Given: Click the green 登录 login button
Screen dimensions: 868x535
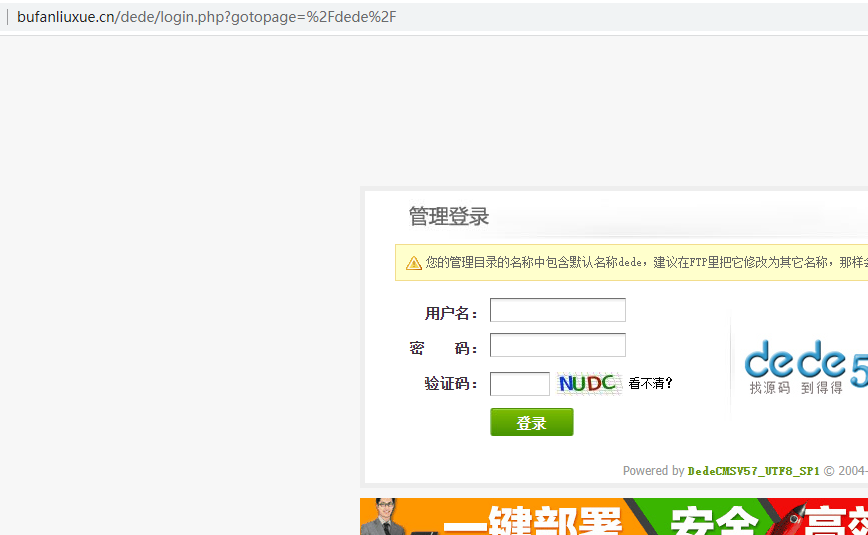Looking at the screenshot, I should point(531,422).
